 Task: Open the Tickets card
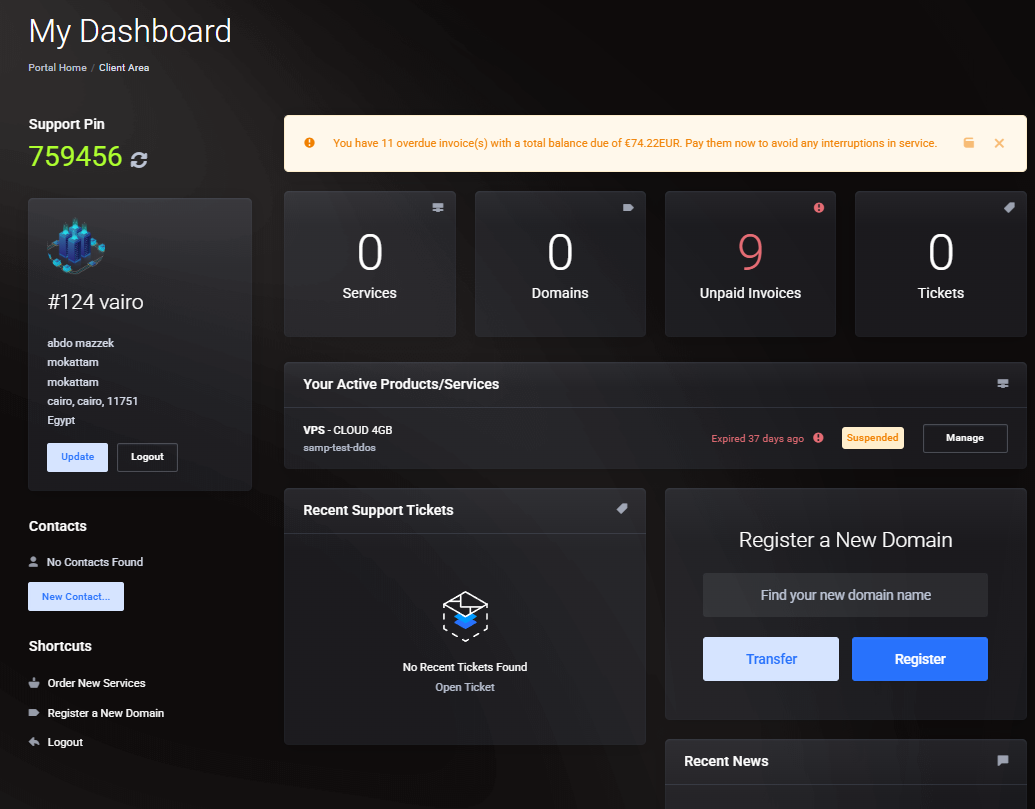pos(941,264)
